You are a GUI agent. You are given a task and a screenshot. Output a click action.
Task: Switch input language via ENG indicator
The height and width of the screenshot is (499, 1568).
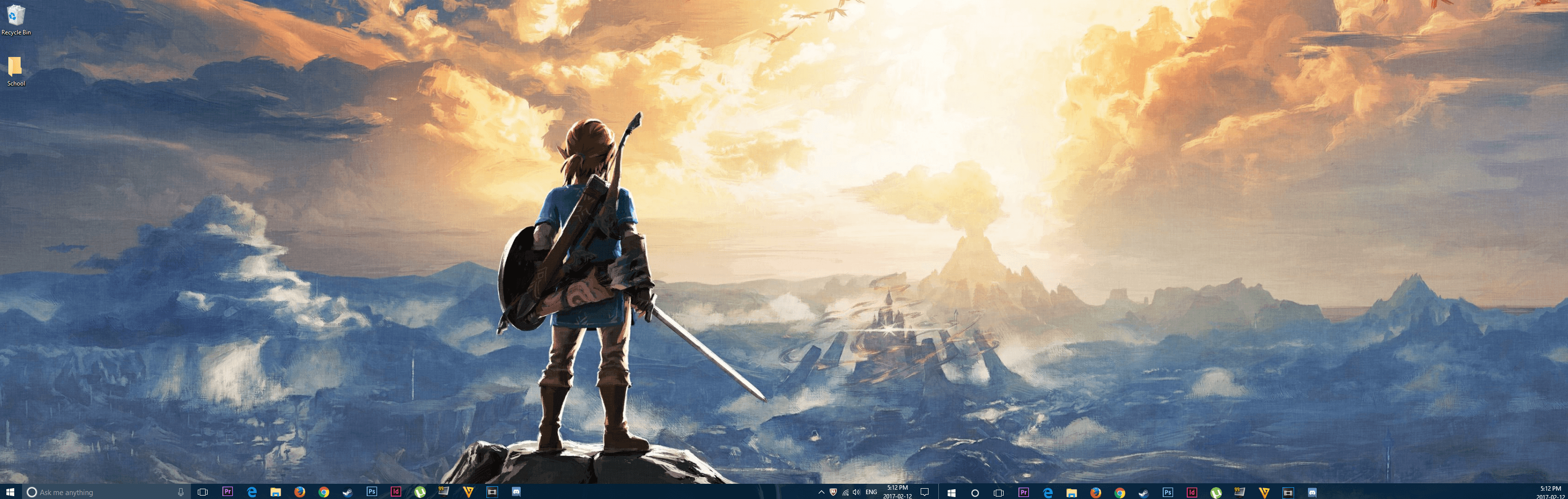(871, 492)
